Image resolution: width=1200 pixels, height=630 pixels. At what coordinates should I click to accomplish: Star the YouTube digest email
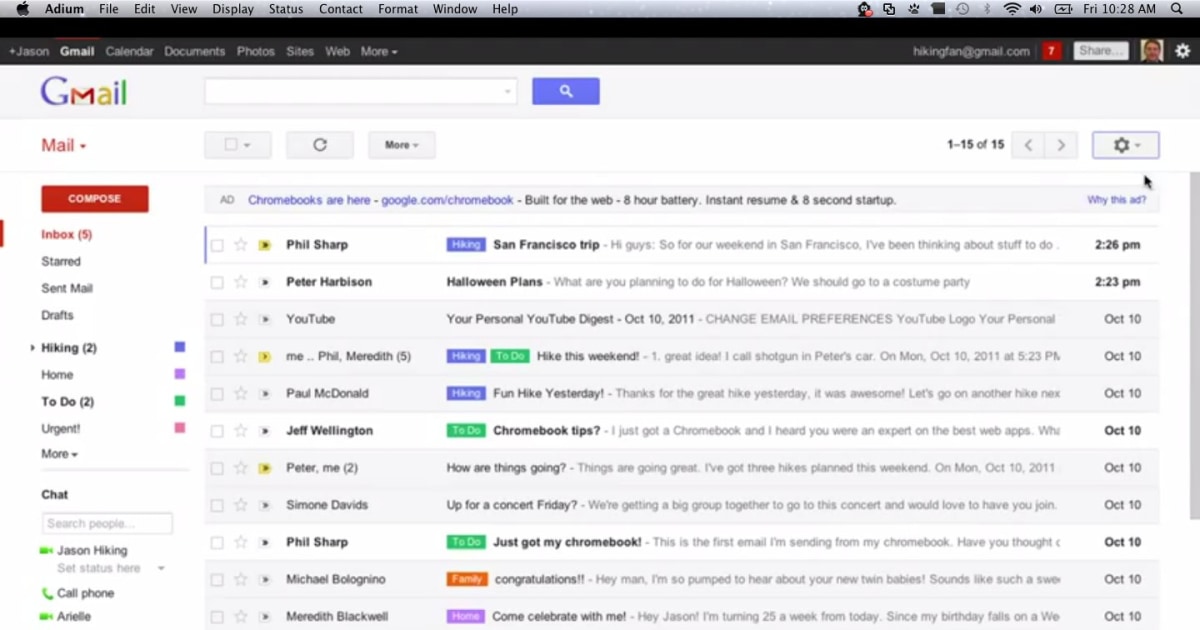tap(240, 319)
